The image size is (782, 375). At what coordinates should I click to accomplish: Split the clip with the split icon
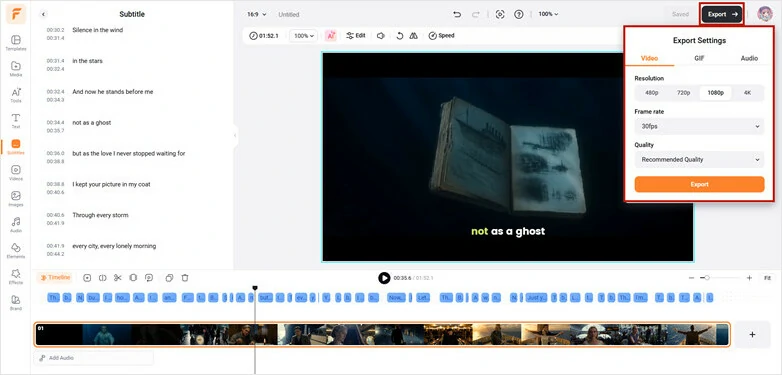click(x=102, y=278)
